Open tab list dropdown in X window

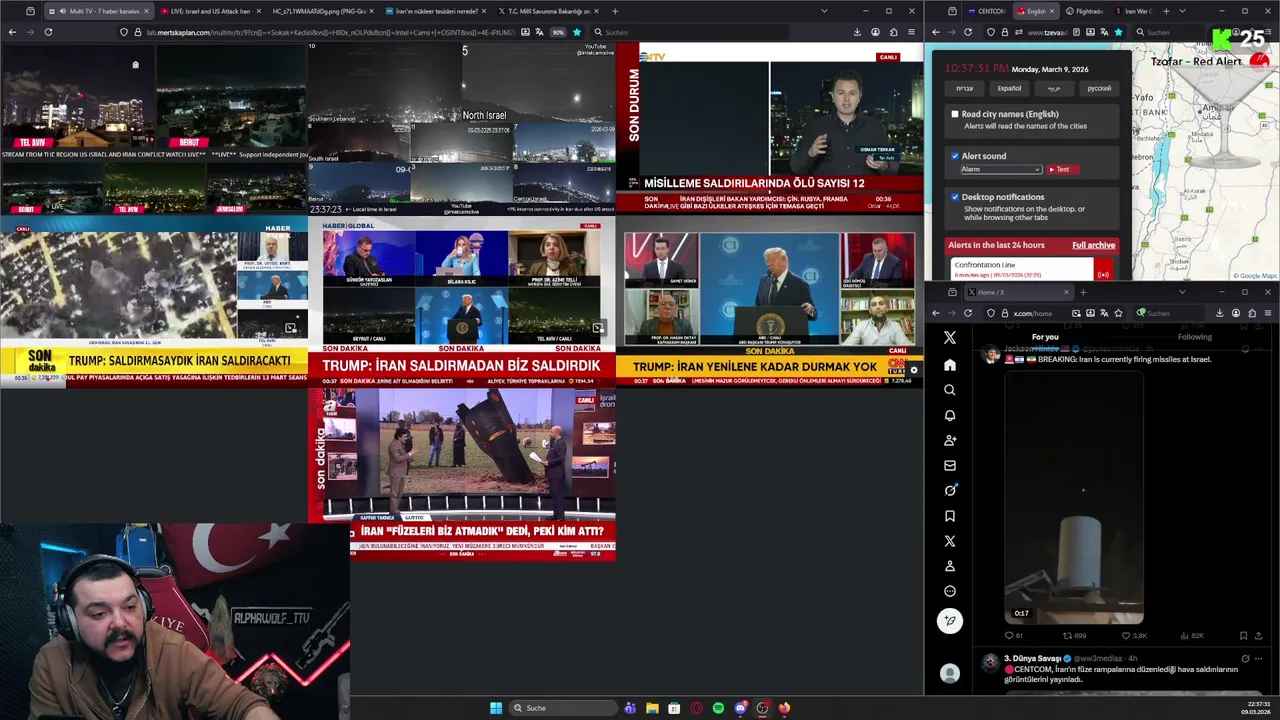click(x=1182, y=292)
